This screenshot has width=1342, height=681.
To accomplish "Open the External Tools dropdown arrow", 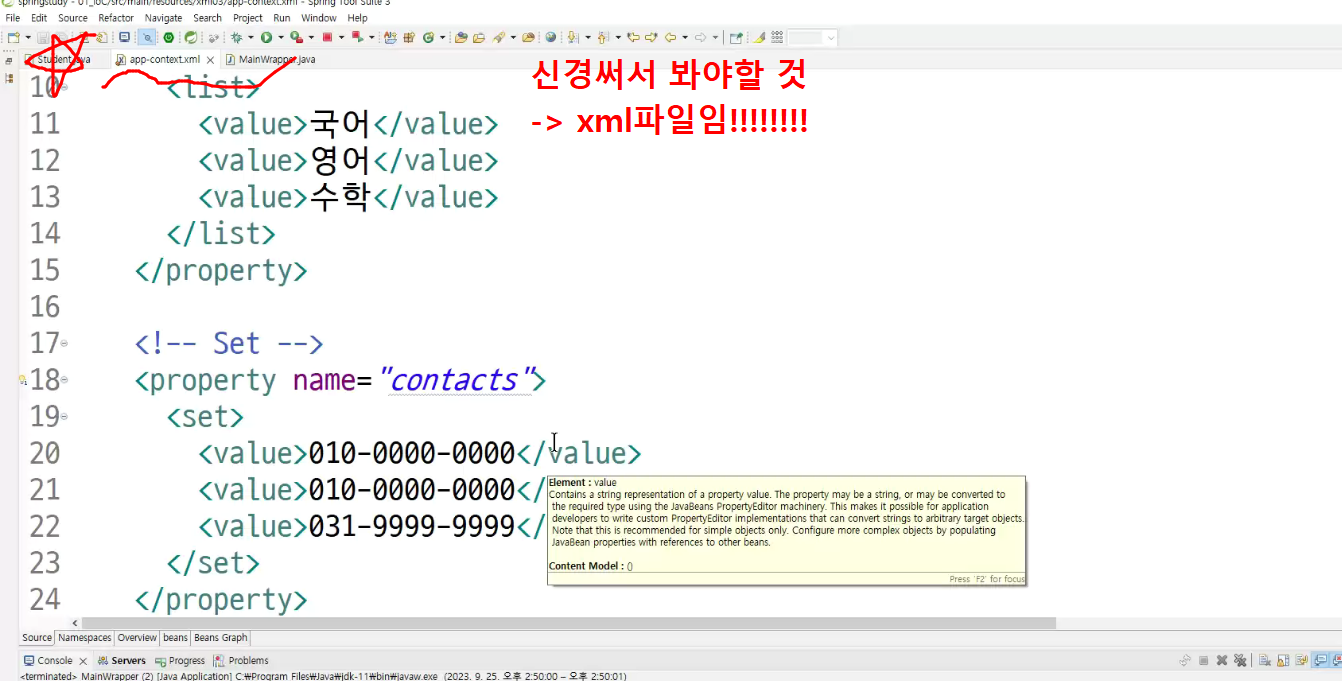I will [311, 38].
